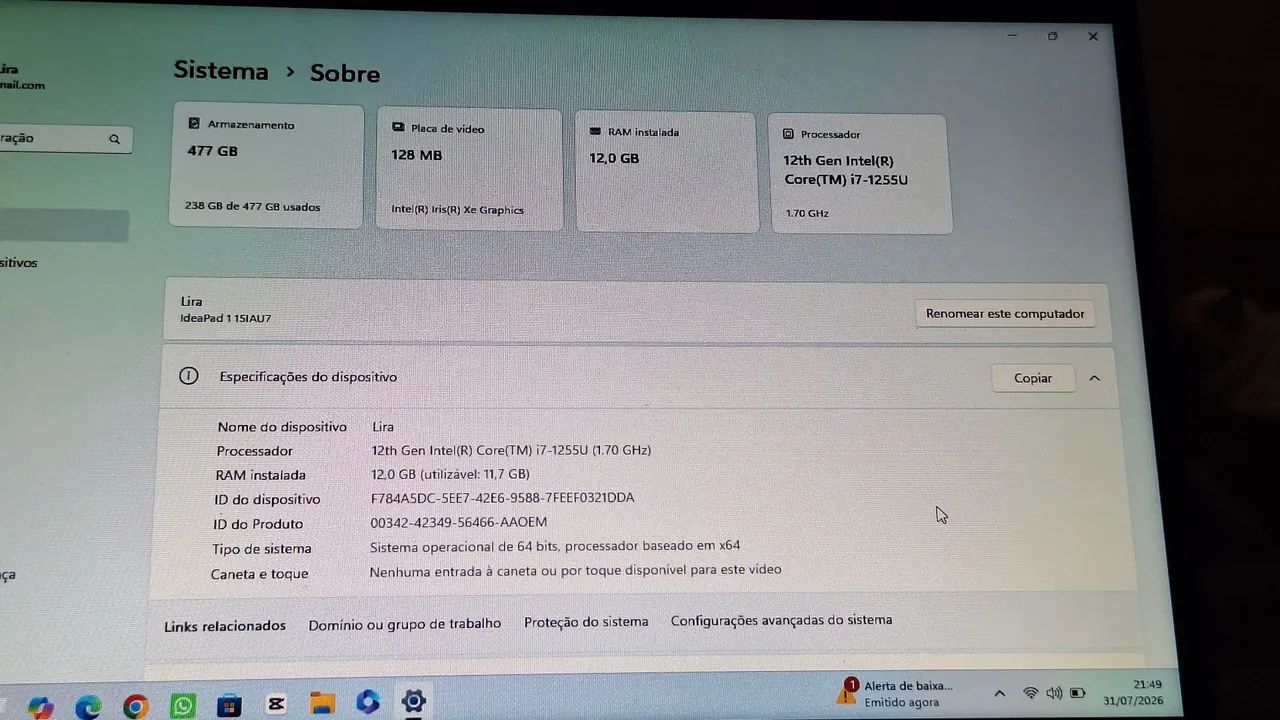Open File Explorer from the taskbar
Image resolution: width=1280 pixels, height=720 pixels.
pos(322,703)
